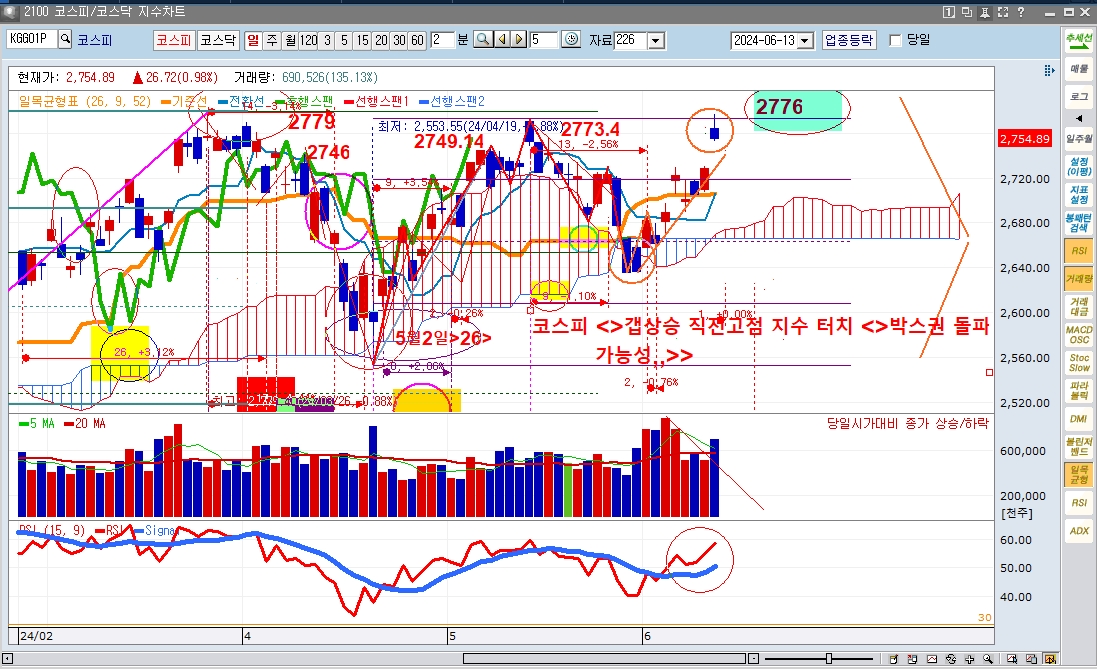Screen dimensions: 1097x669
Task: Click the left arrow chart shift icon
Action: 502,40
